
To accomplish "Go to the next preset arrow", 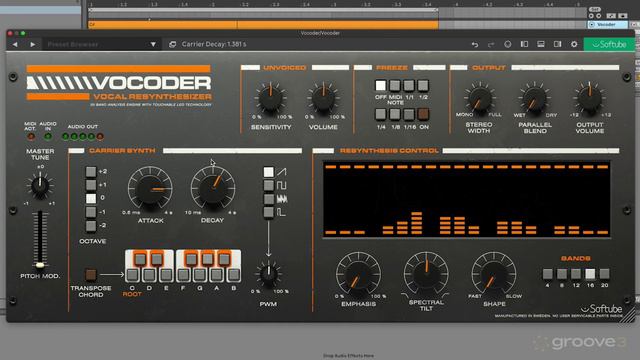I will [33, 44].
